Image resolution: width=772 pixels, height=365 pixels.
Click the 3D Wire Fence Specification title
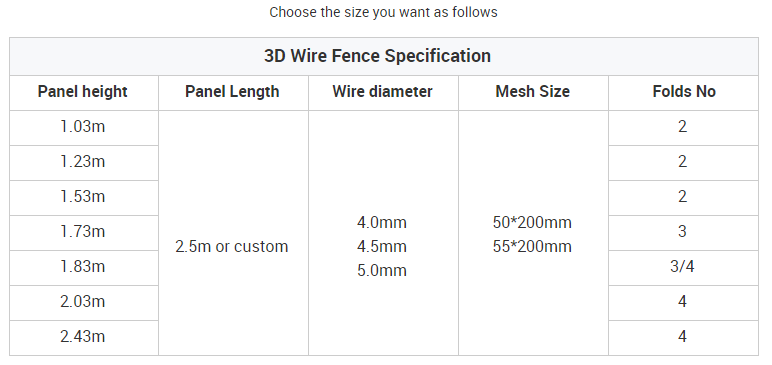point(377,56)
